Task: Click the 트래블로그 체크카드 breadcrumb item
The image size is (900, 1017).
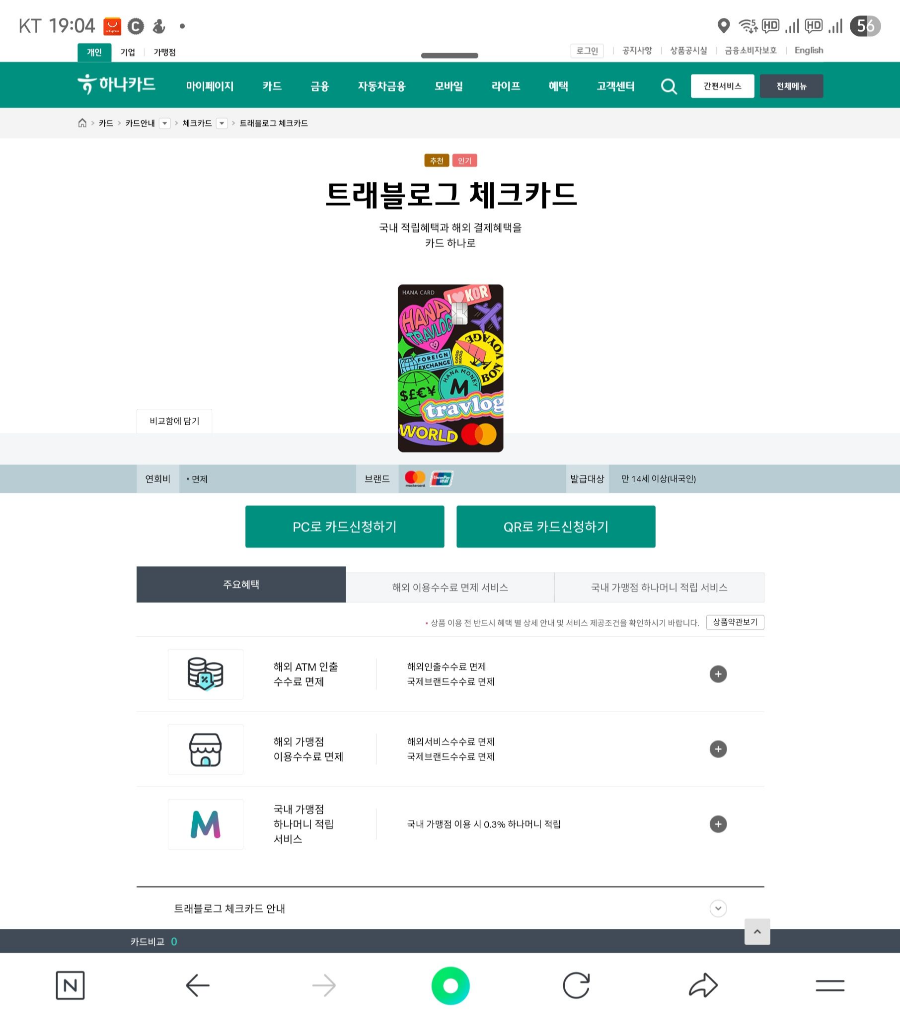Action: tap(274, 123)
